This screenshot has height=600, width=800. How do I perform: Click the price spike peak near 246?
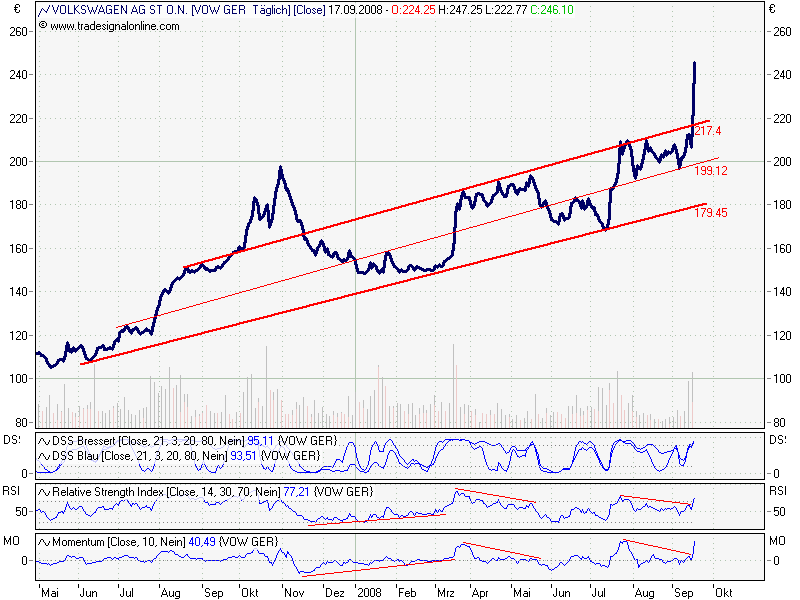[x=694, y=63]
